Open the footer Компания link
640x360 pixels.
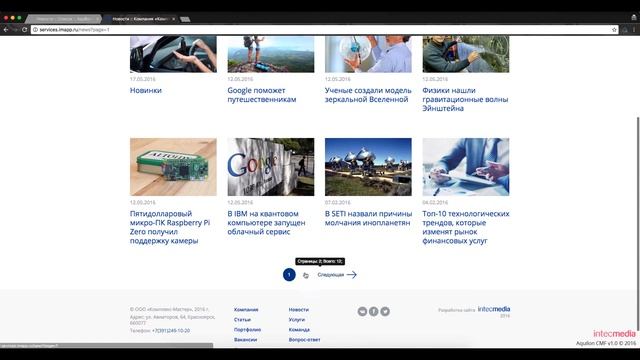click(x=246, y=310)
